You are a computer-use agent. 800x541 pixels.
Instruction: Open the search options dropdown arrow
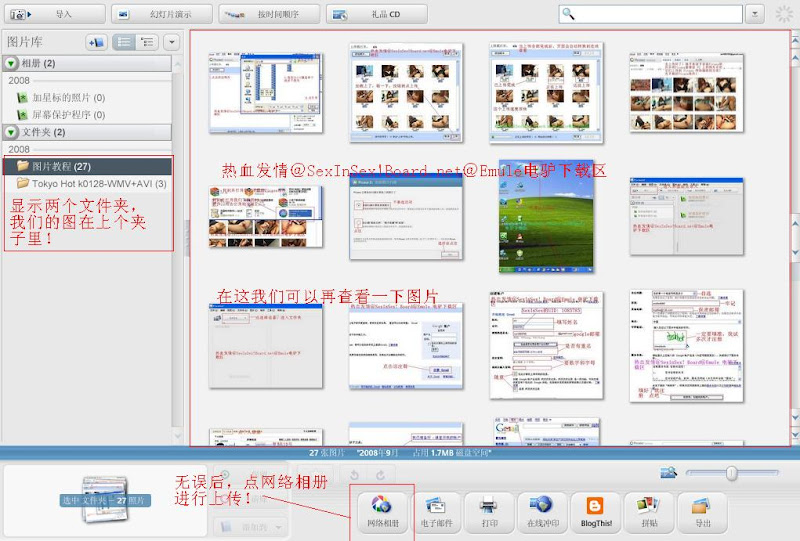(755, 14)
